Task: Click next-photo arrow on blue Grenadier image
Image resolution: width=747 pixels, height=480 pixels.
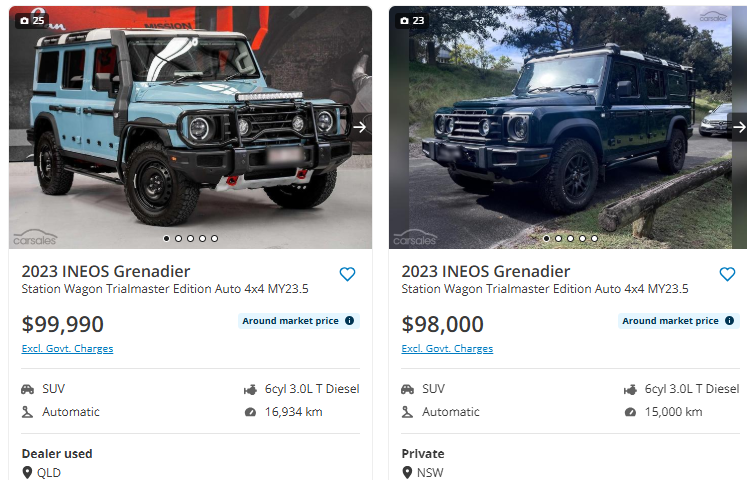Action: (360, 127)
